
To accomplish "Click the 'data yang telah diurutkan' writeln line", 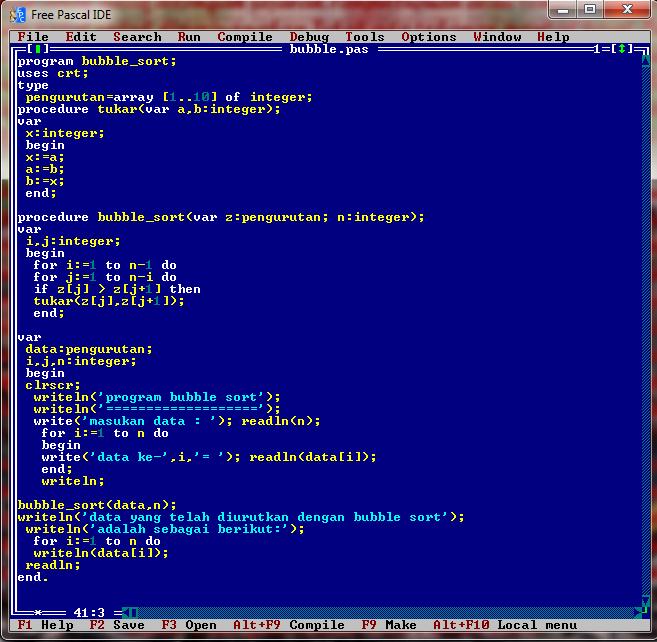I will tap(241, 517).
